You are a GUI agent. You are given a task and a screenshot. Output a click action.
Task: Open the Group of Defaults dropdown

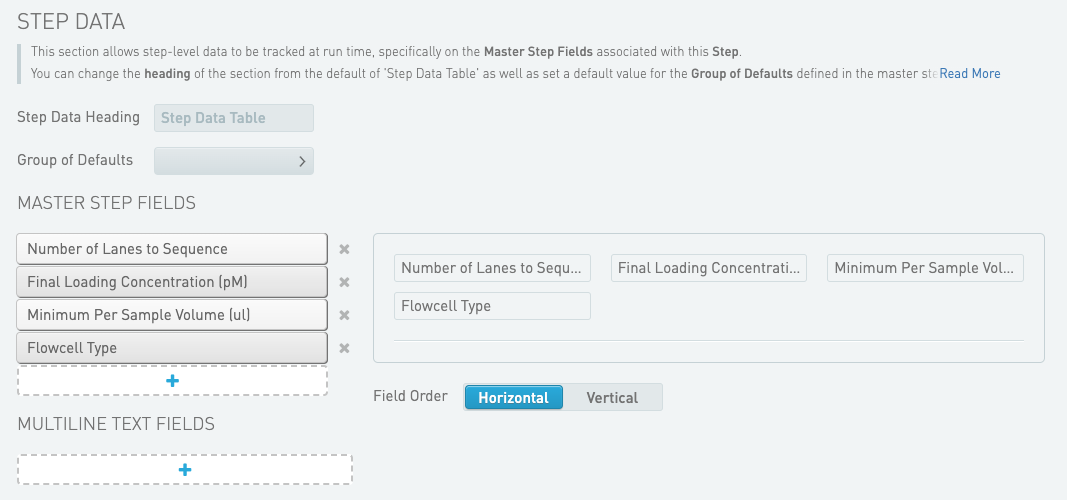(x=233, y=161)
